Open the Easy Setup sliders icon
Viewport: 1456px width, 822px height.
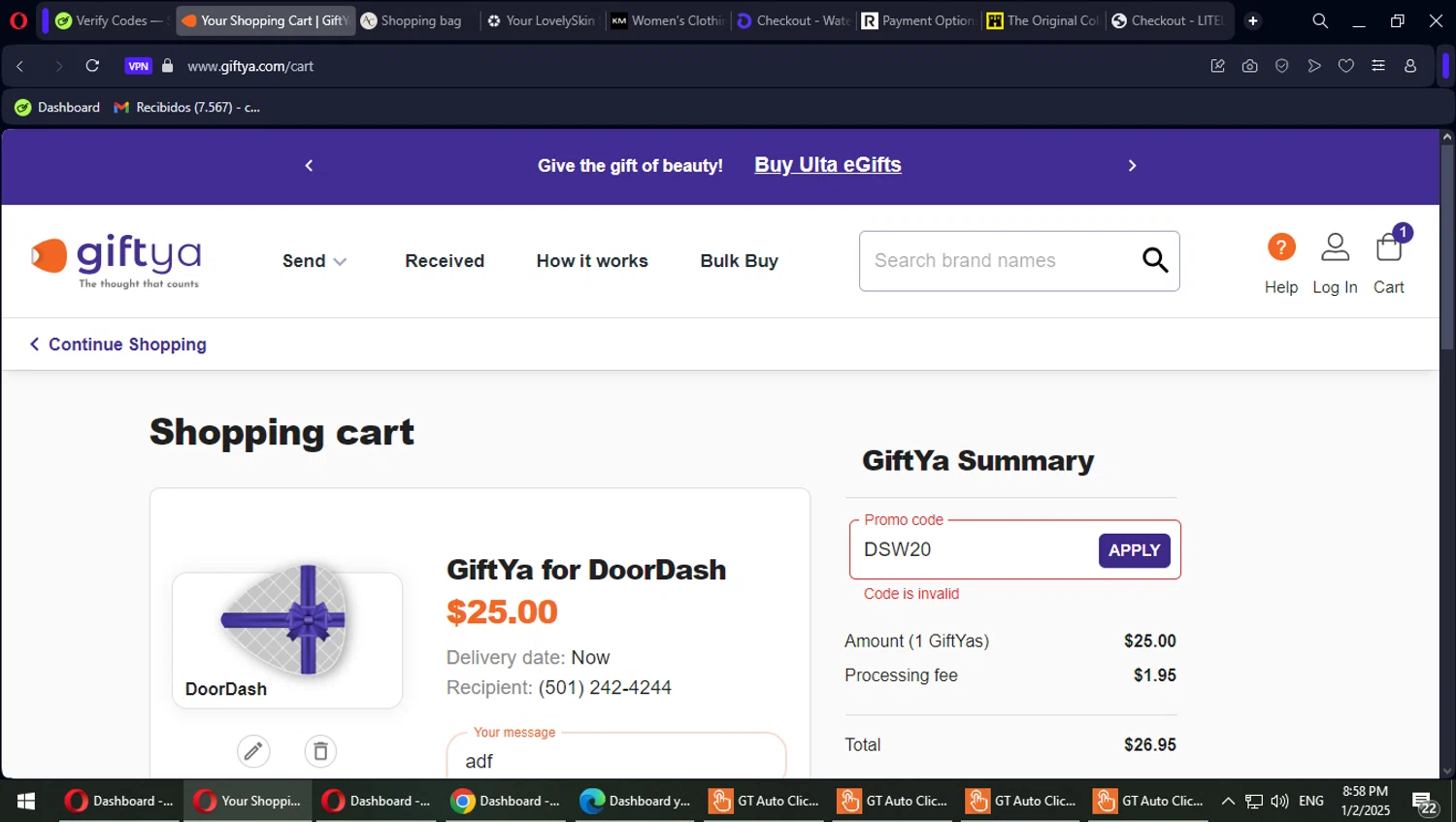pyautogui.click(x=1378, y=66)
